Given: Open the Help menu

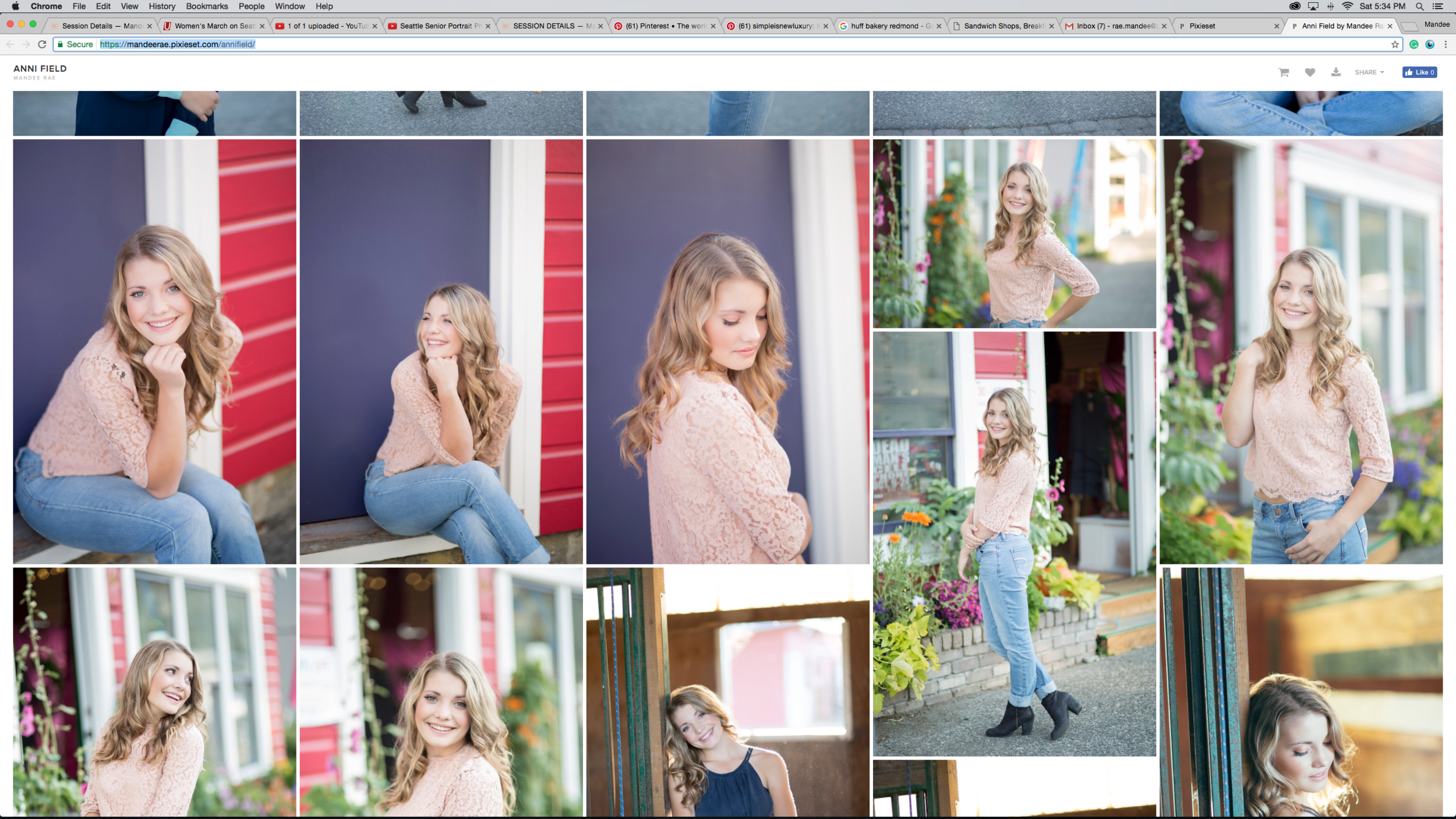Looking at the screenshot, I should tap(324, 6).
